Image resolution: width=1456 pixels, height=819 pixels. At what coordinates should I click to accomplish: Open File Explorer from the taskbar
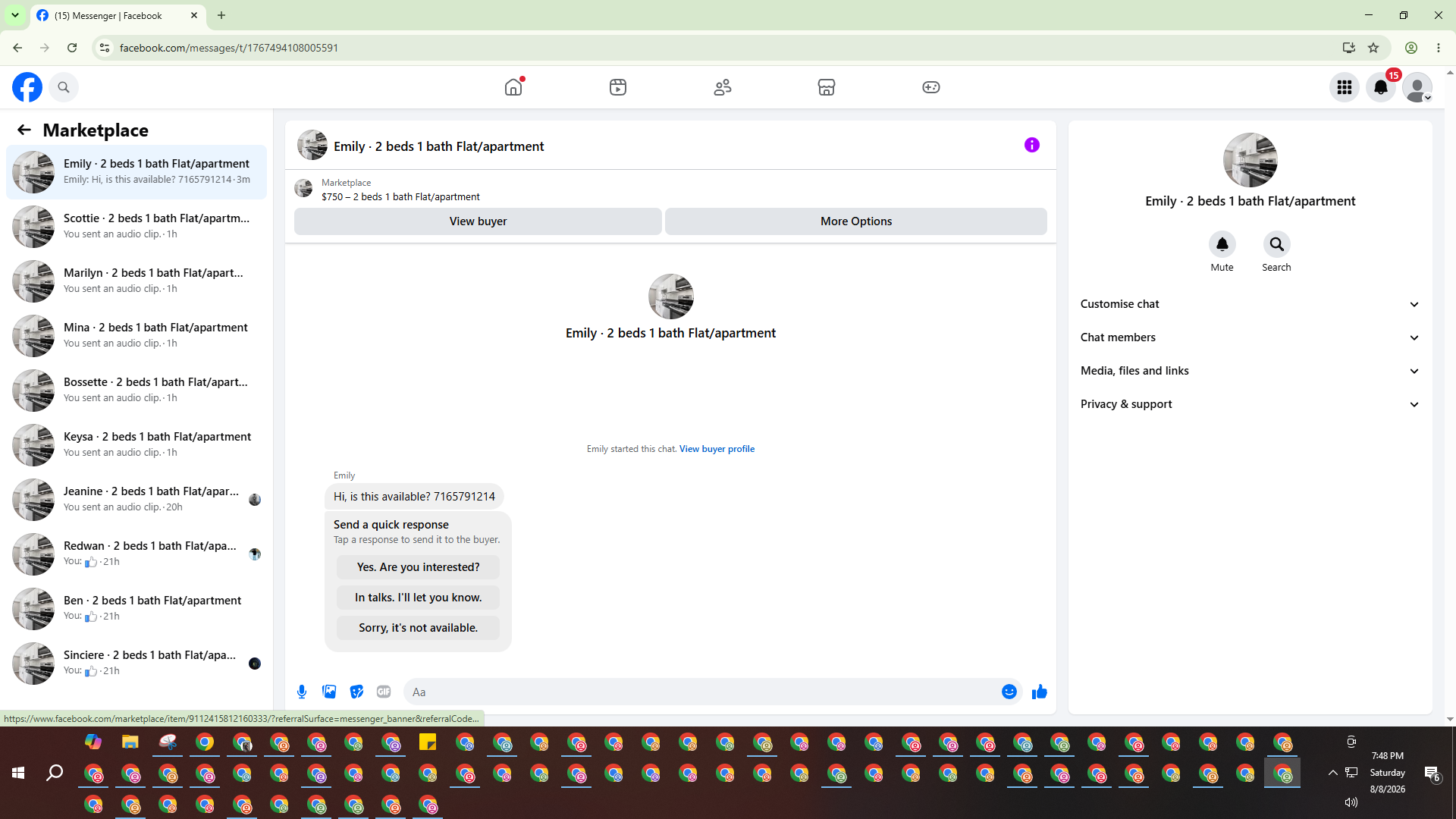click(130, 742)
